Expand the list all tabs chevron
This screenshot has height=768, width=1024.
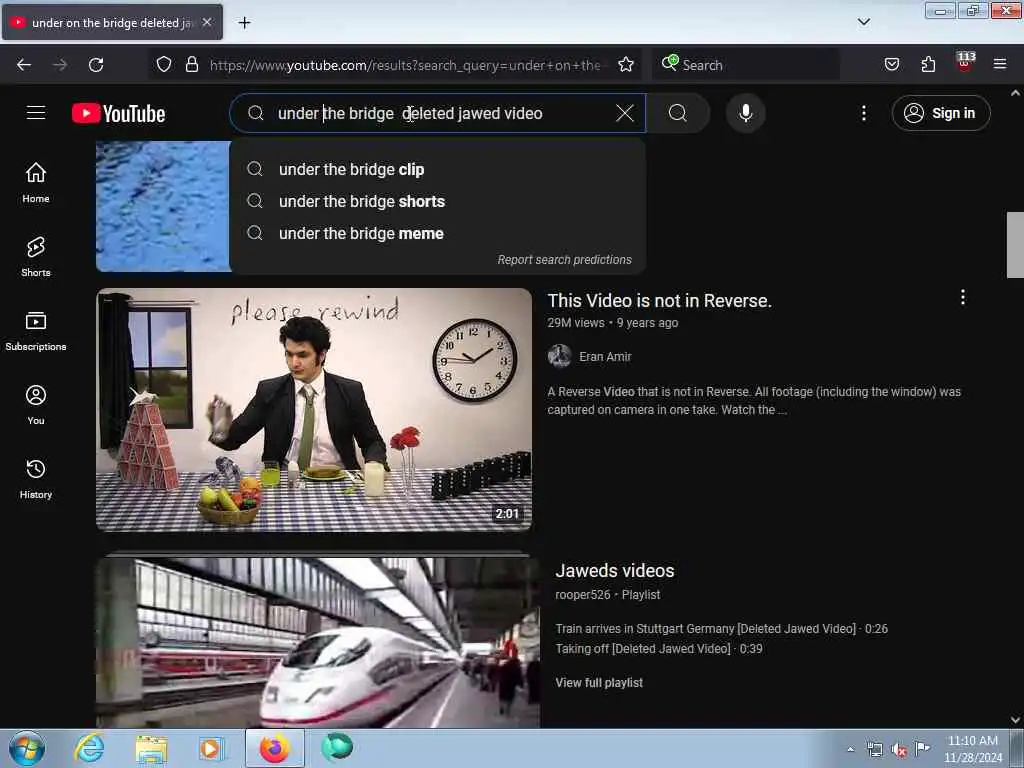[863, 22]
